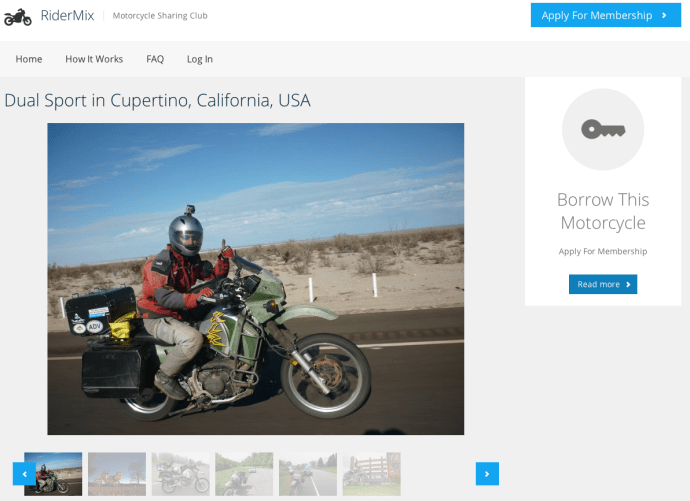
Task: Go to How It Works page
Action: pos(94,59)
